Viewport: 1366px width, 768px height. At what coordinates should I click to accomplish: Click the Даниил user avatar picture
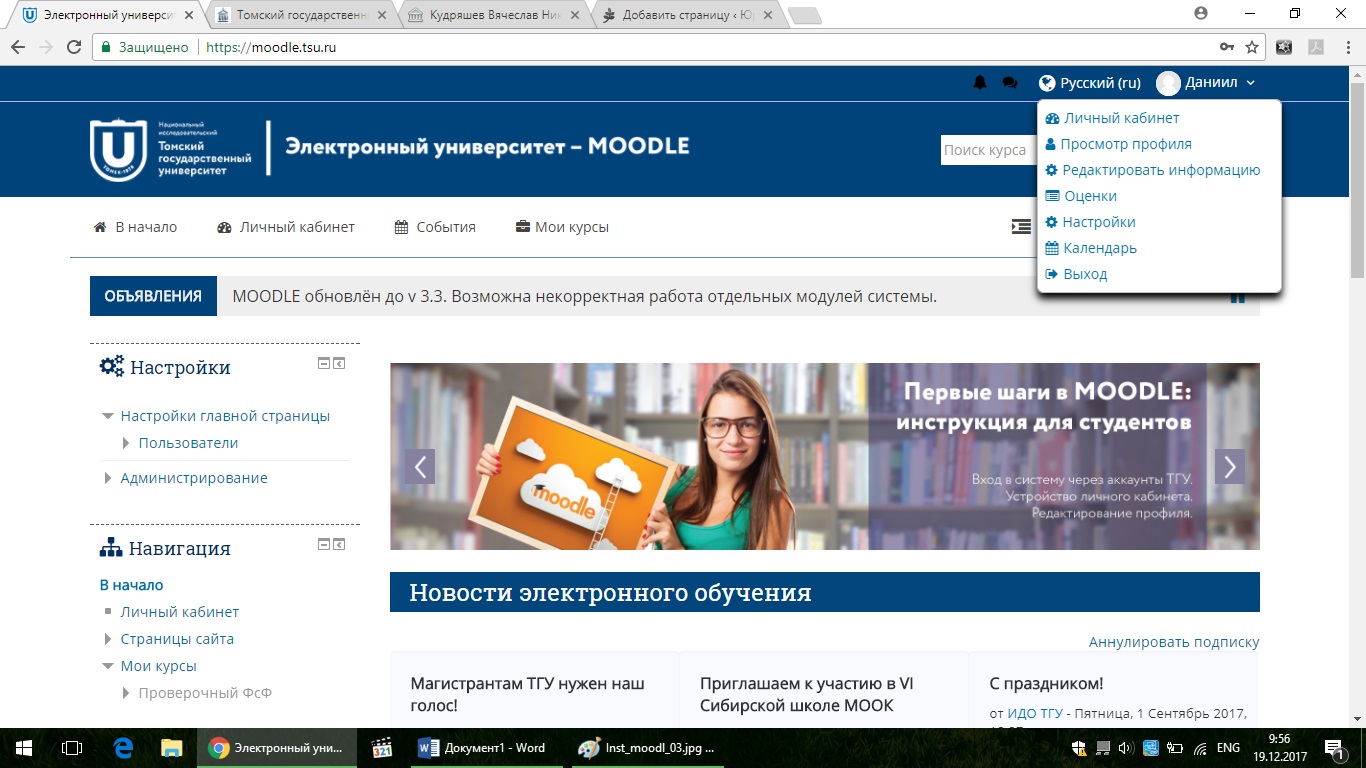click(x=1168, y=83)
